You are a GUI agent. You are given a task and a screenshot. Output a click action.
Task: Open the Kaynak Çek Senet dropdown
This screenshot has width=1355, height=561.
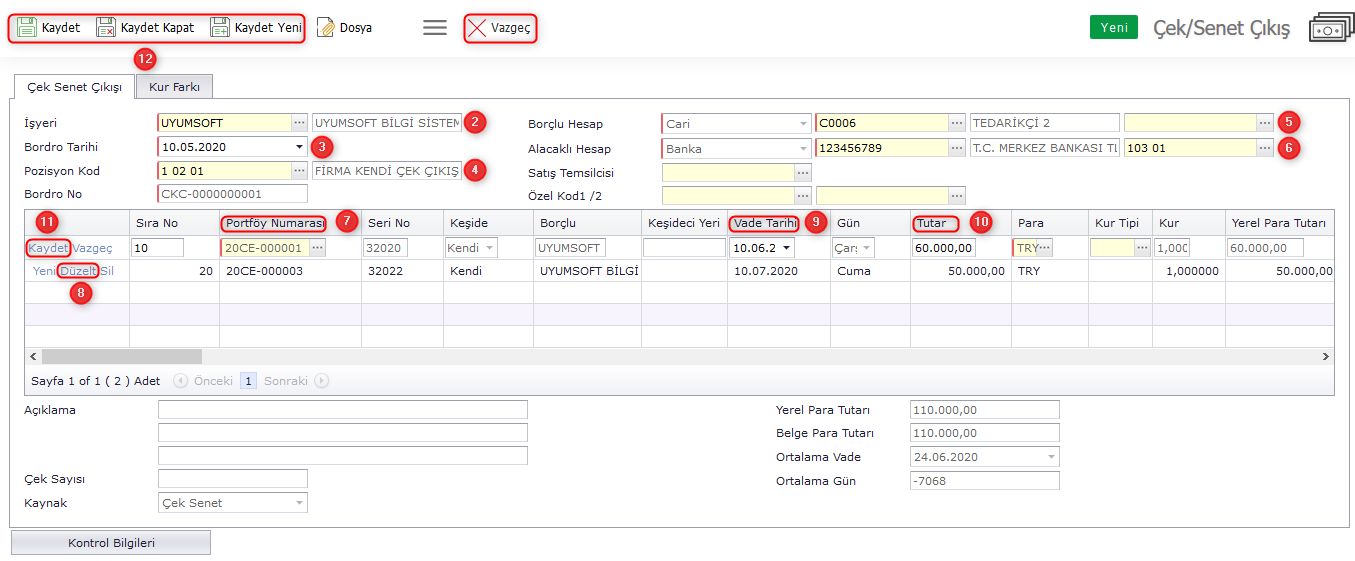tap(299, 503)
